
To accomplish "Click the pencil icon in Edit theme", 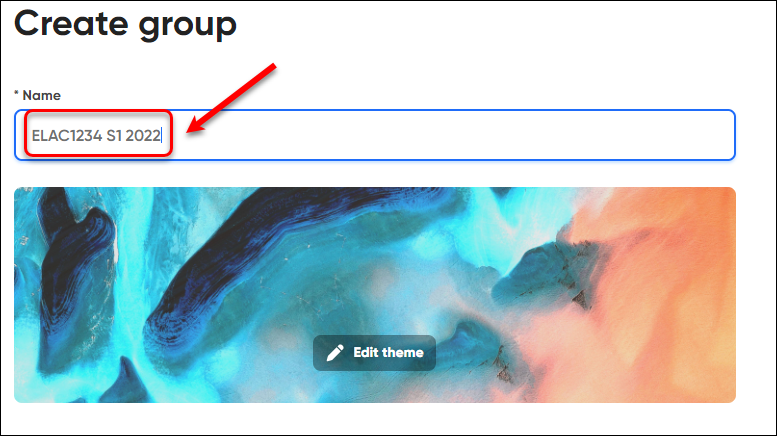I will tap(335, 353).
